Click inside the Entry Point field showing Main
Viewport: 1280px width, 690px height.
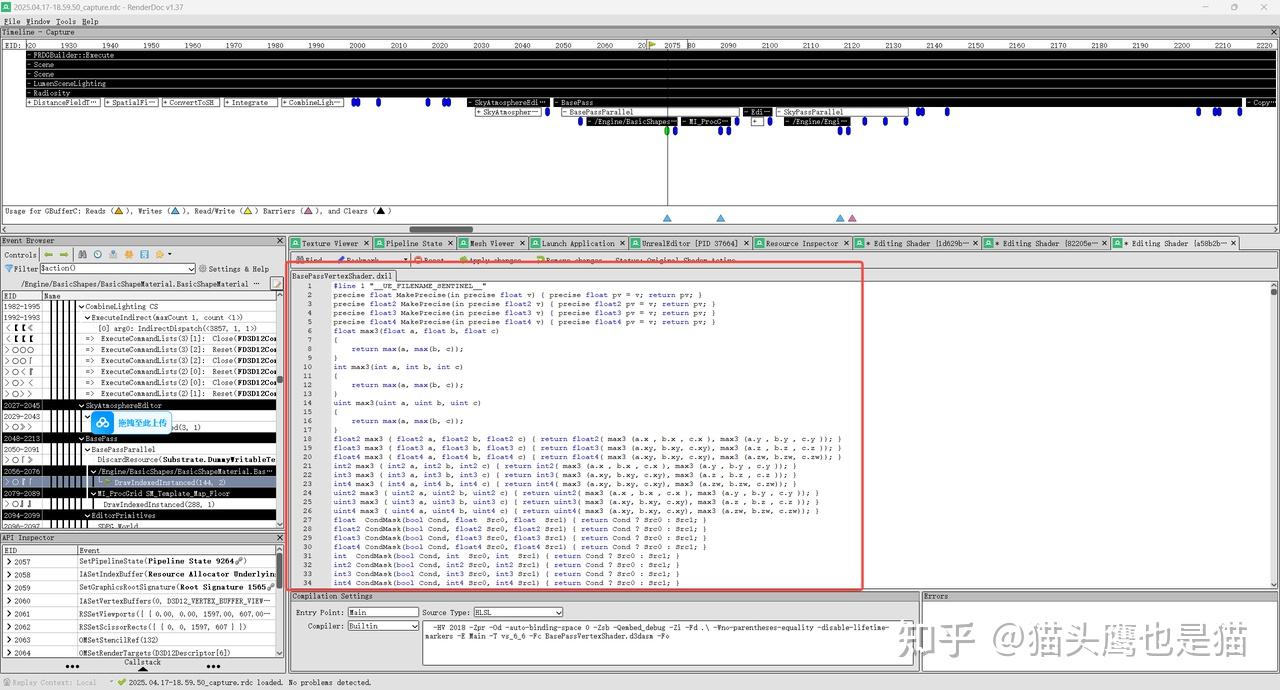pos(383,612)
